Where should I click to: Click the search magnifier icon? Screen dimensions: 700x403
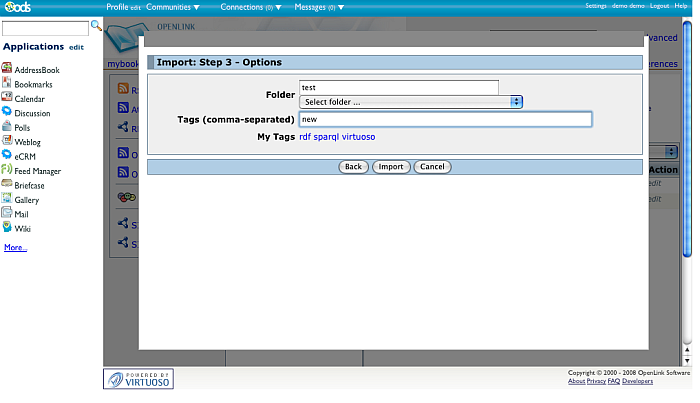coord(97,25)
